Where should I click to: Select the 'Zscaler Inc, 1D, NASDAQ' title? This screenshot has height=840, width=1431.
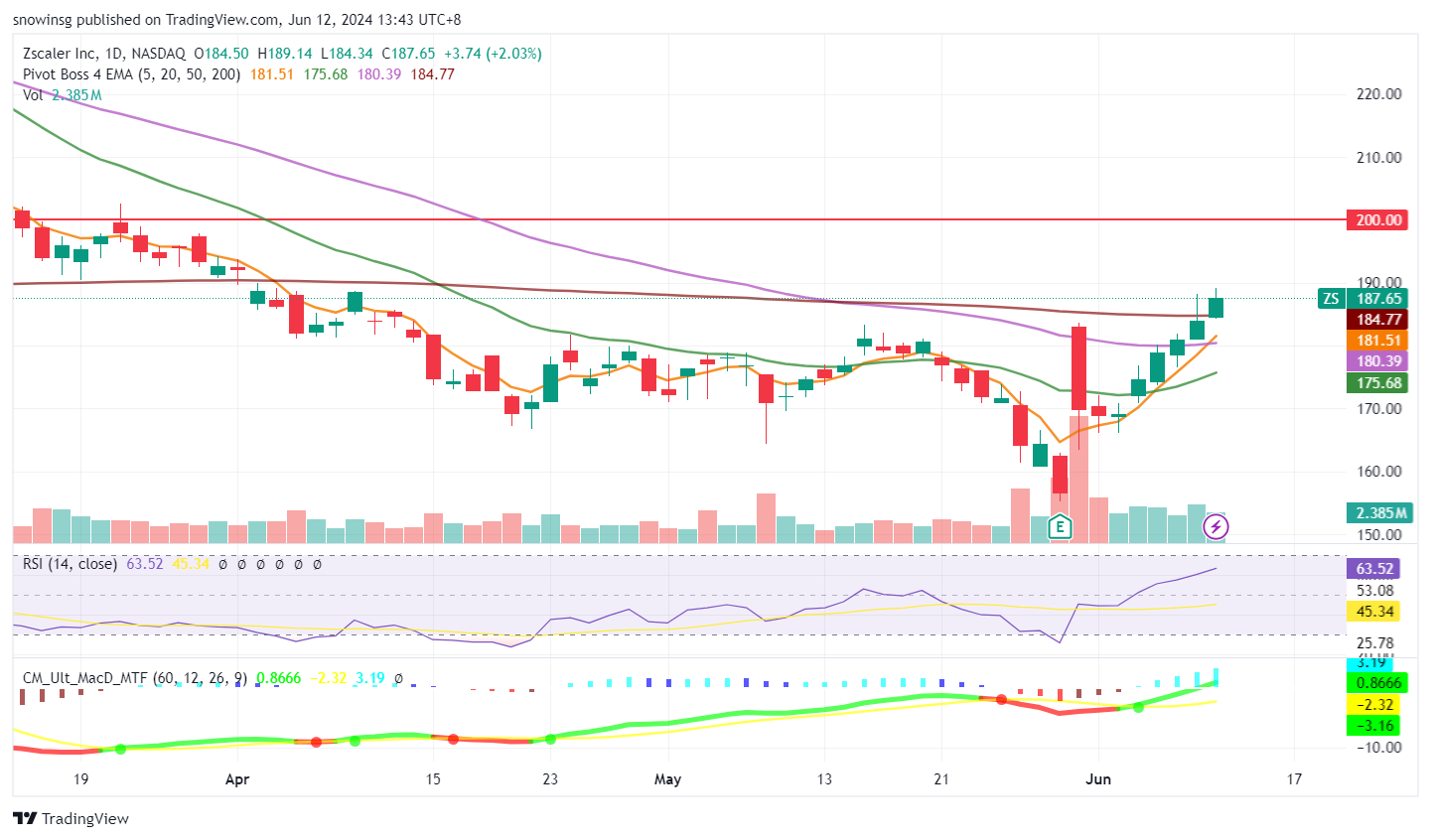pyautogui.click(x=104, y=54)
